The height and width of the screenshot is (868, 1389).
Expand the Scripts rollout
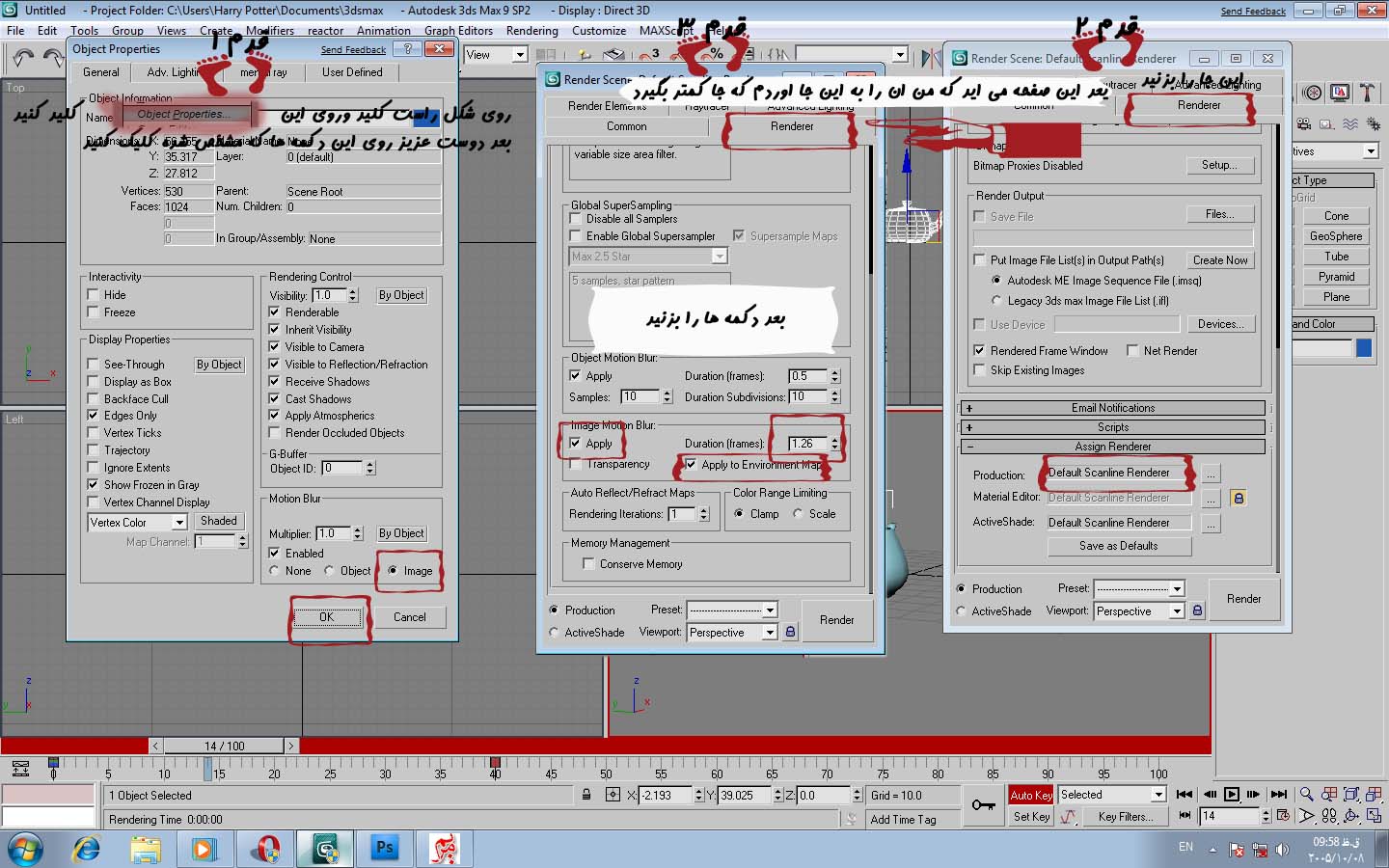point(1112,427)
